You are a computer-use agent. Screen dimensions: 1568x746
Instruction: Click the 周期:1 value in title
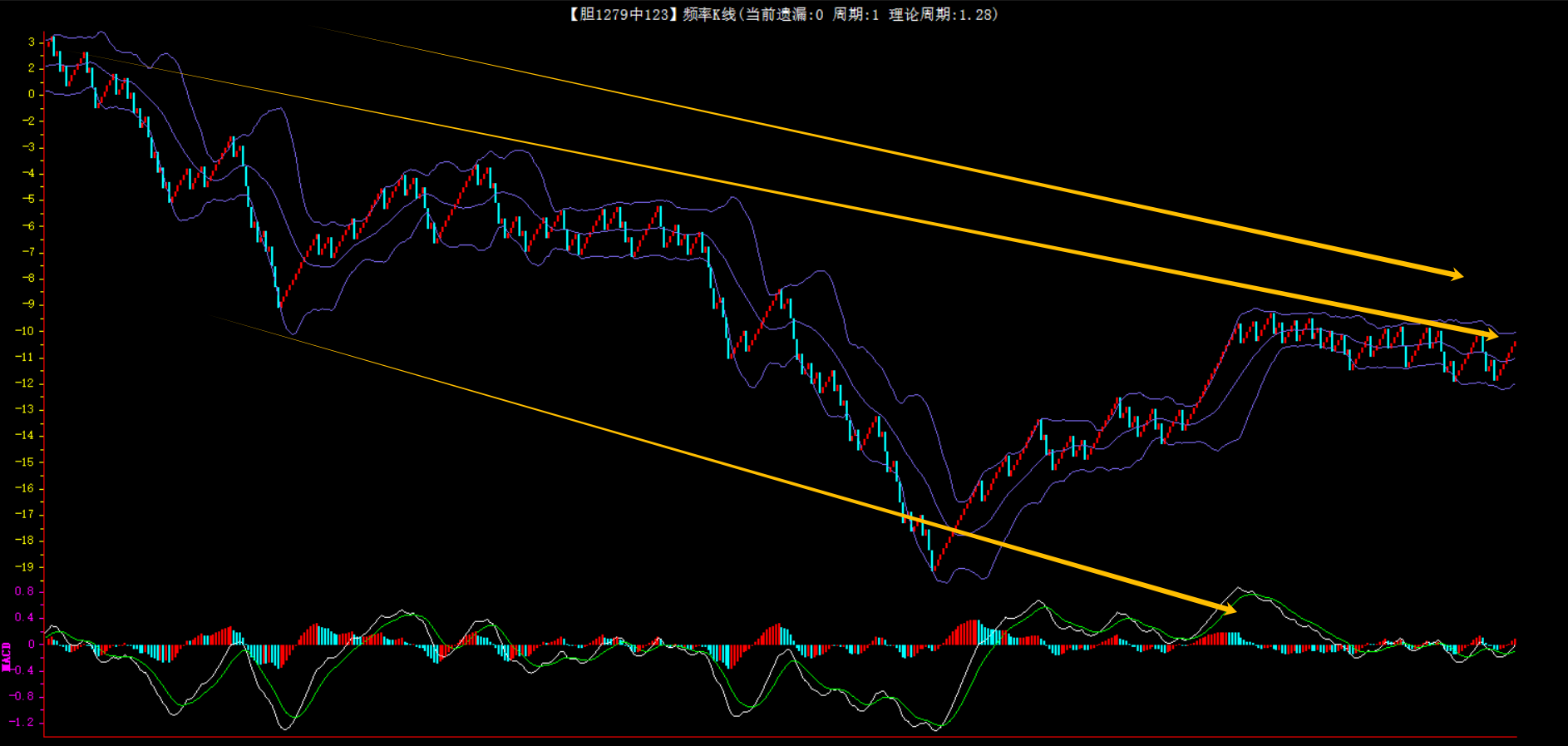(855, 14)
